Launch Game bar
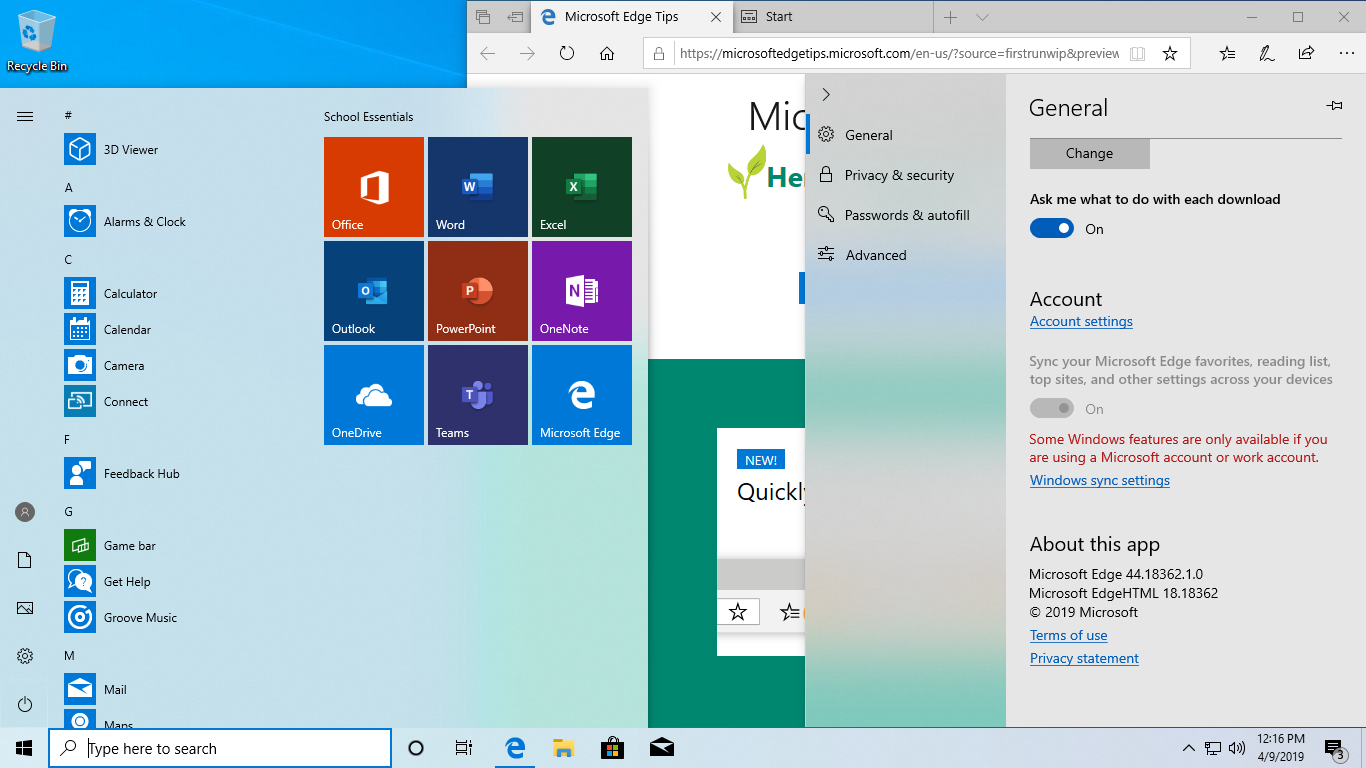The width and height of the screenshot is (1366, 768). (x=180, y=546)
